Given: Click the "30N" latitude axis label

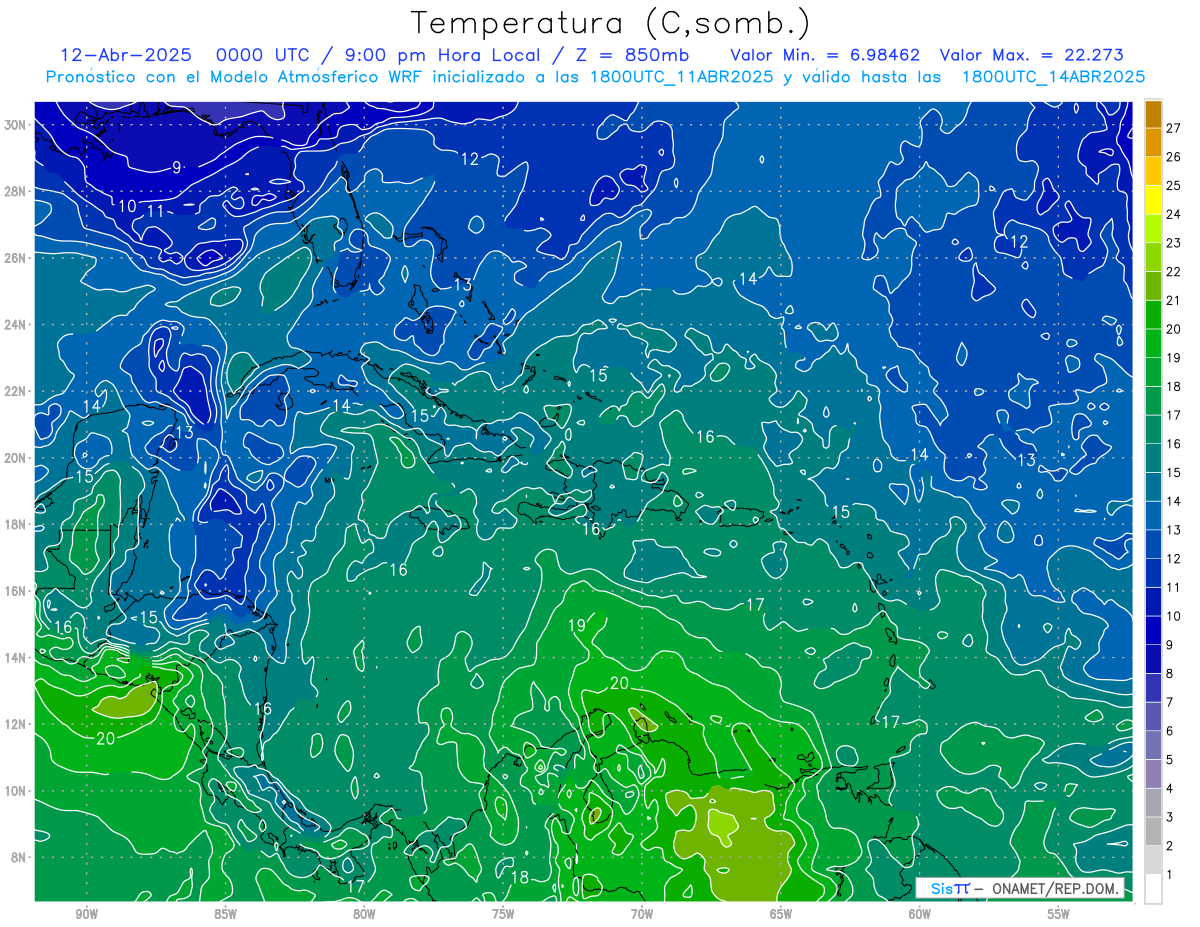Looking at the screenshot, I should click(x=17, y=125).
